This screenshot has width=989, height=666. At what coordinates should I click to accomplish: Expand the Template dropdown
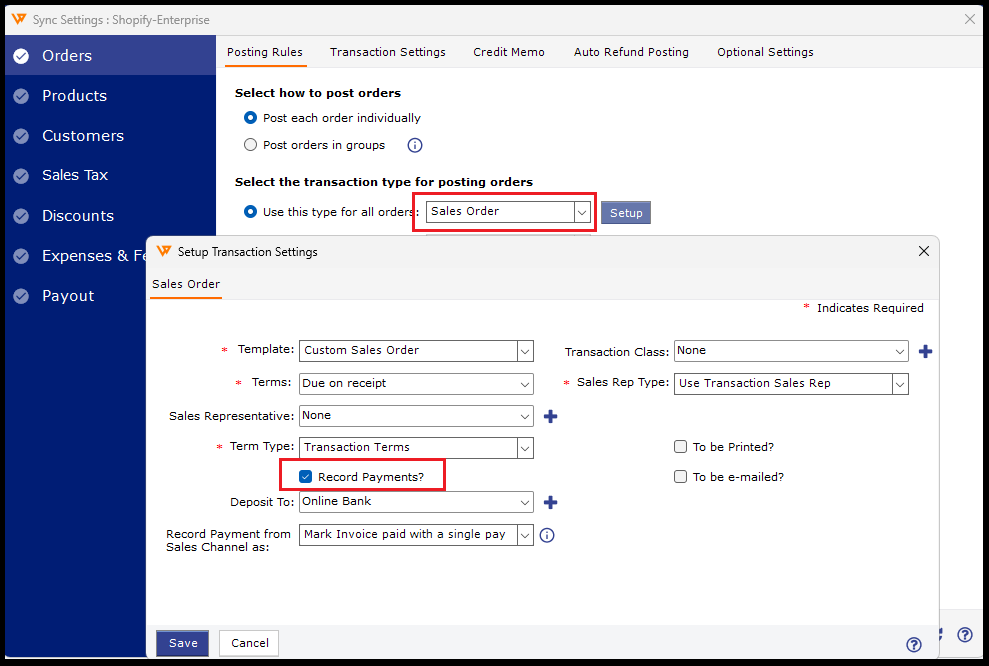point(525,351)
